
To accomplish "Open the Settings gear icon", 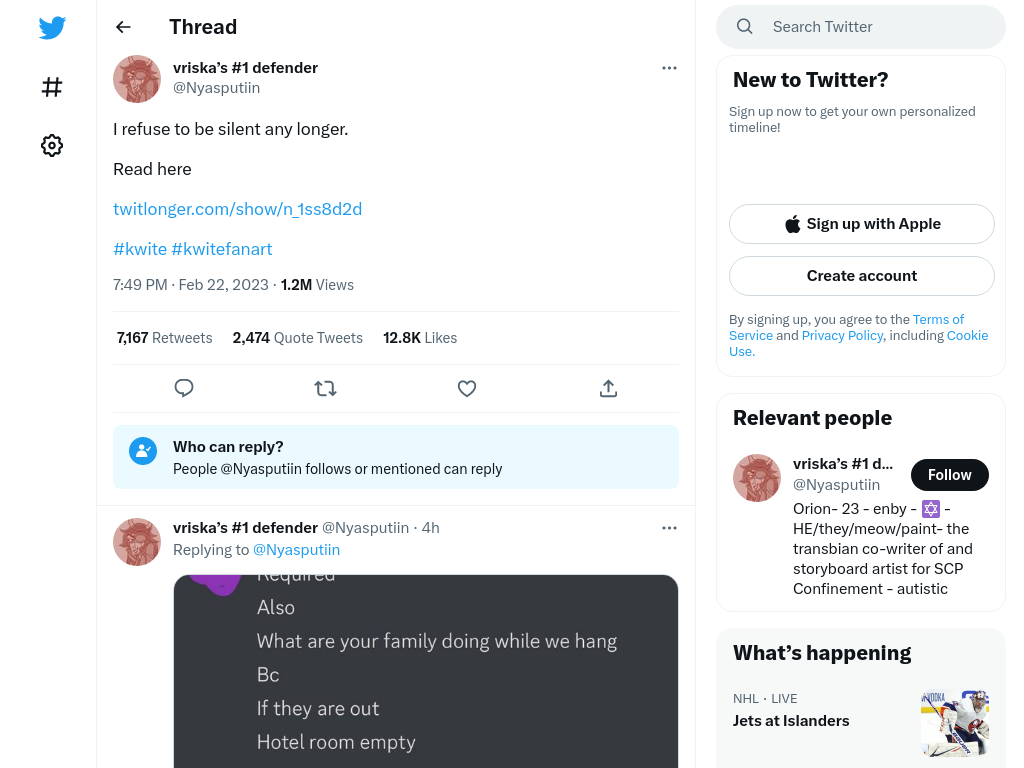I will (x=52, y=146).
